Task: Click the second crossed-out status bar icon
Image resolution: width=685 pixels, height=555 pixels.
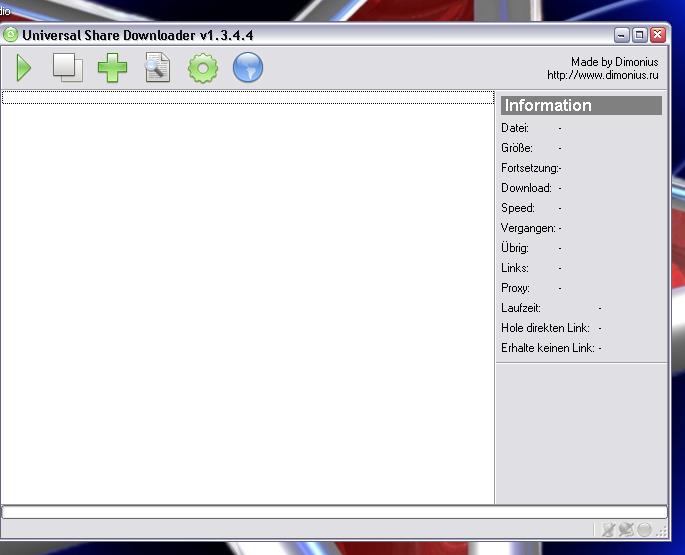Action: [x=626, y=530]
